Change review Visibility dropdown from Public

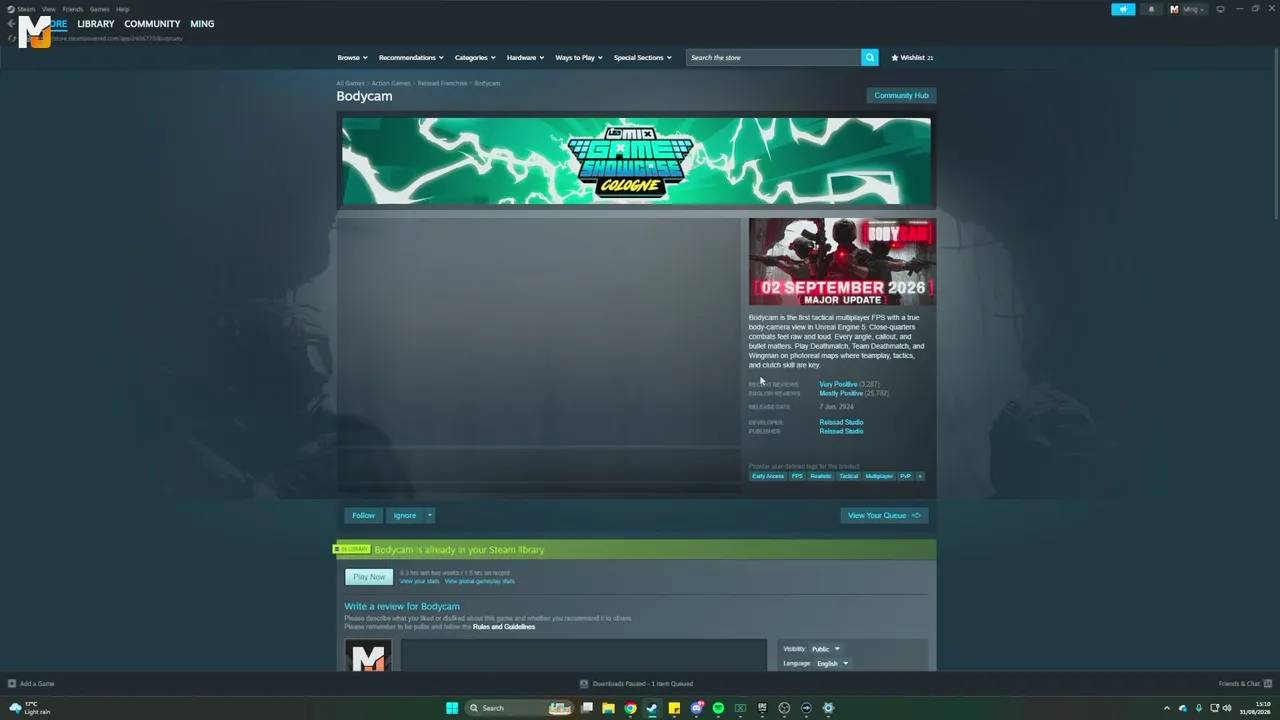pyautogui.click(x=825, y=649)
